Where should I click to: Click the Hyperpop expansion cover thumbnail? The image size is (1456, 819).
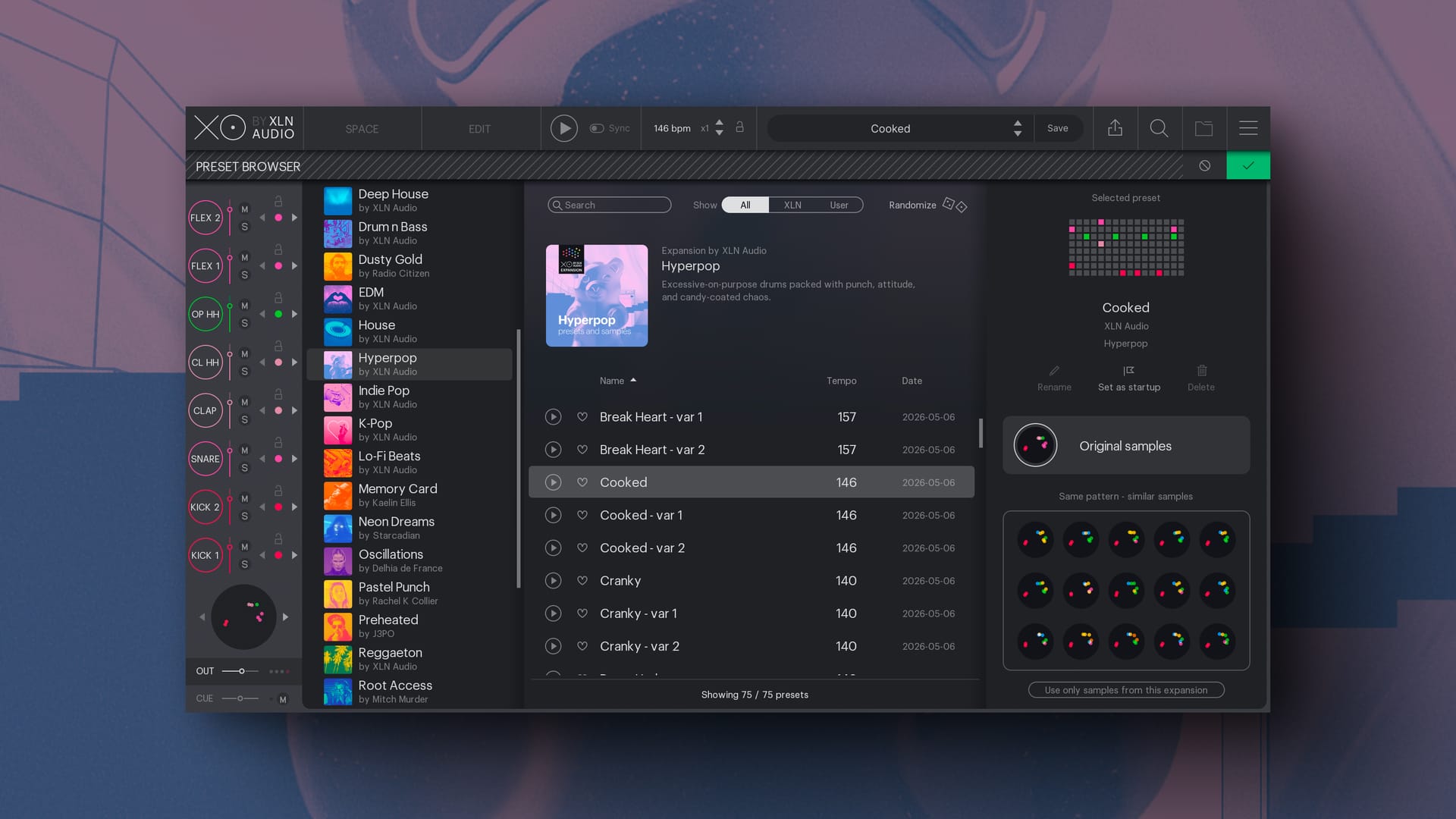[x=597, y=296]
